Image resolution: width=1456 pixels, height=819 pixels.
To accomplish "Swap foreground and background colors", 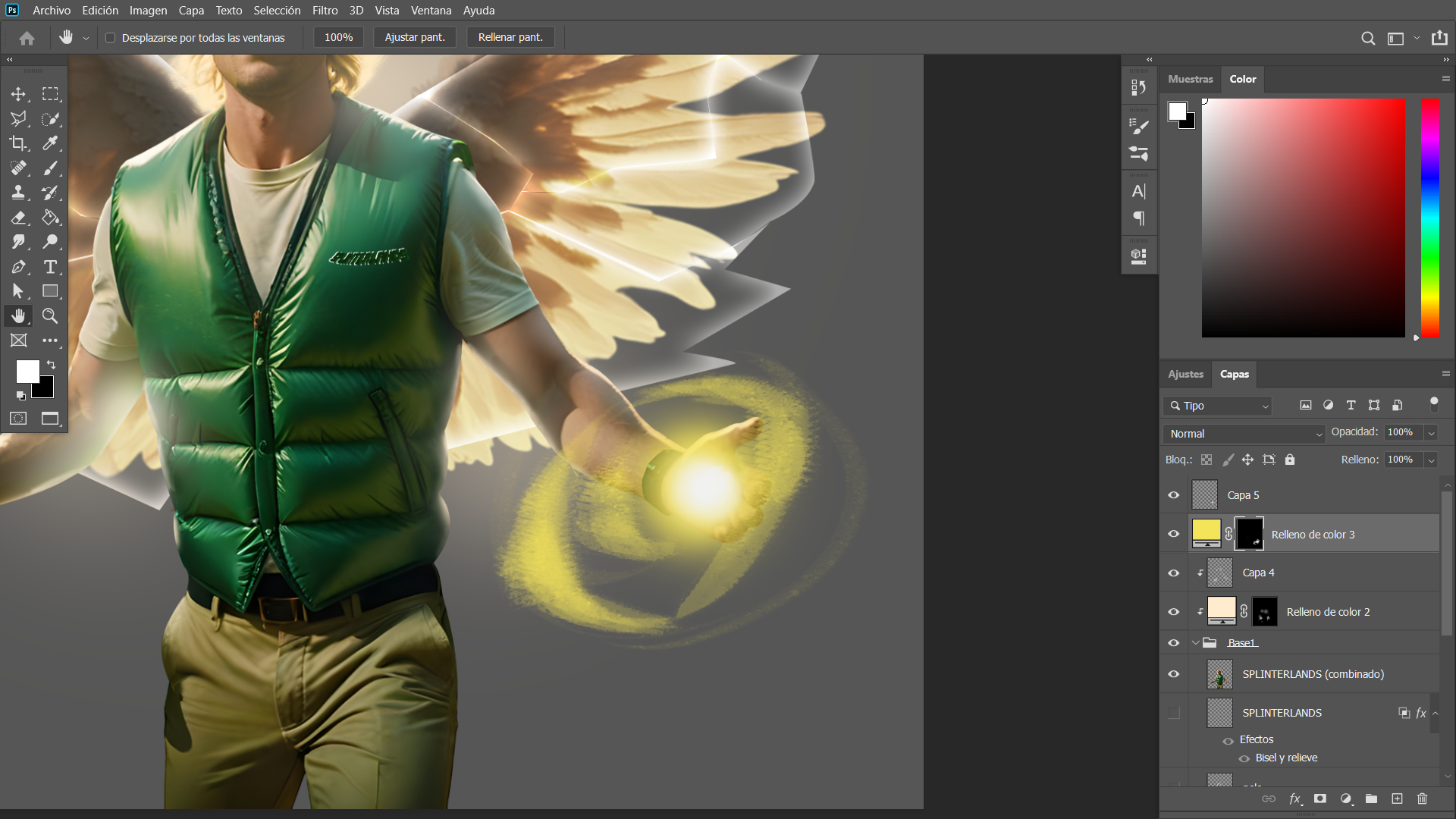I will [51, 365].
